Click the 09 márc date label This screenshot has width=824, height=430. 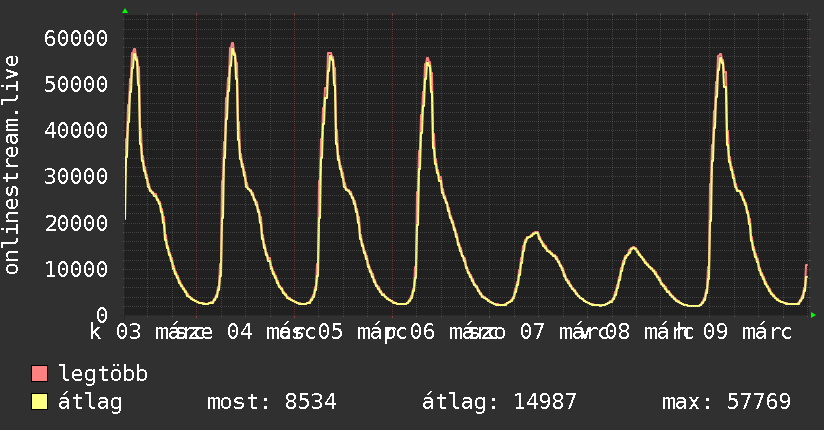click(747, 332)
